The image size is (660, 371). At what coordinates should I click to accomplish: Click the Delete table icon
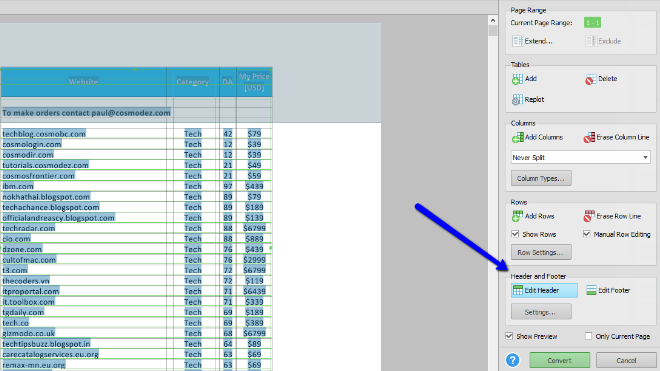pyautogui.click(x=591, y=79)
